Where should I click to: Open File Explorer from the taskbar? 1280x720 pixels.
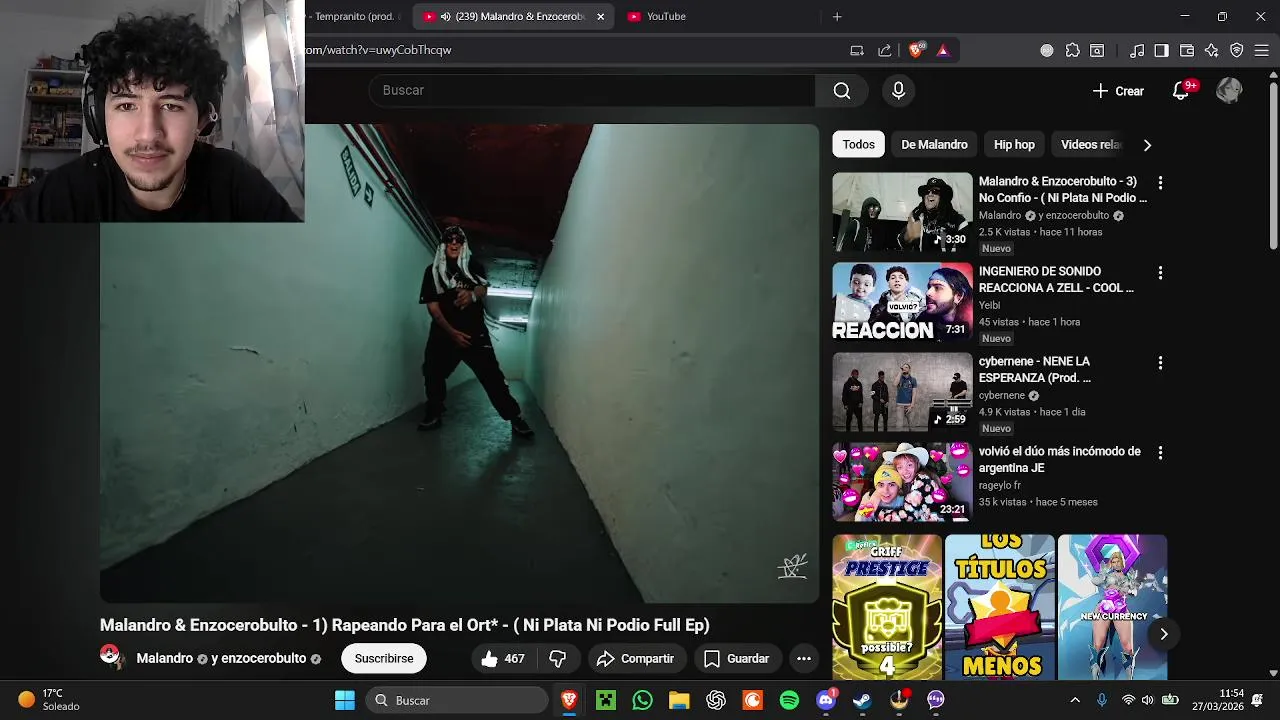click(x=679, y=700)
